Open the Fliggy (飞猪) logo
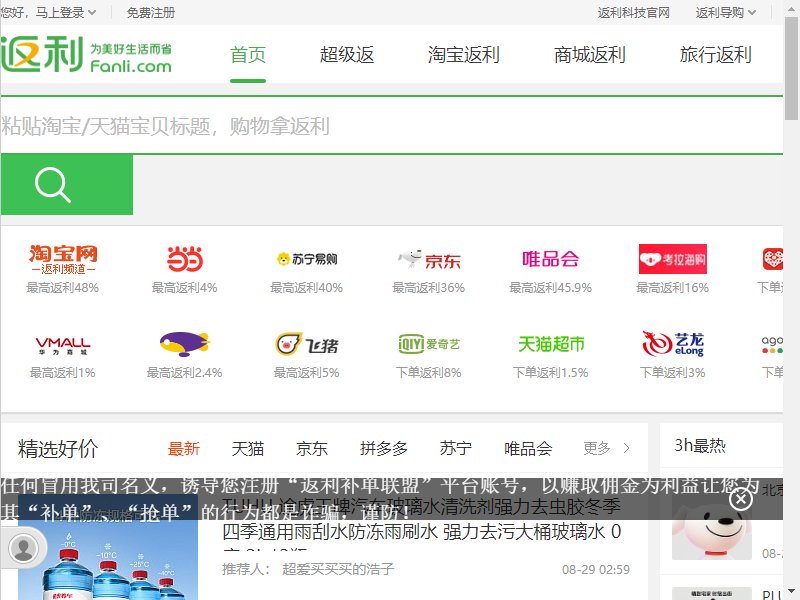The height and width of the screenshot is (600, 800). pyautogui.click(x=307, y=344)
